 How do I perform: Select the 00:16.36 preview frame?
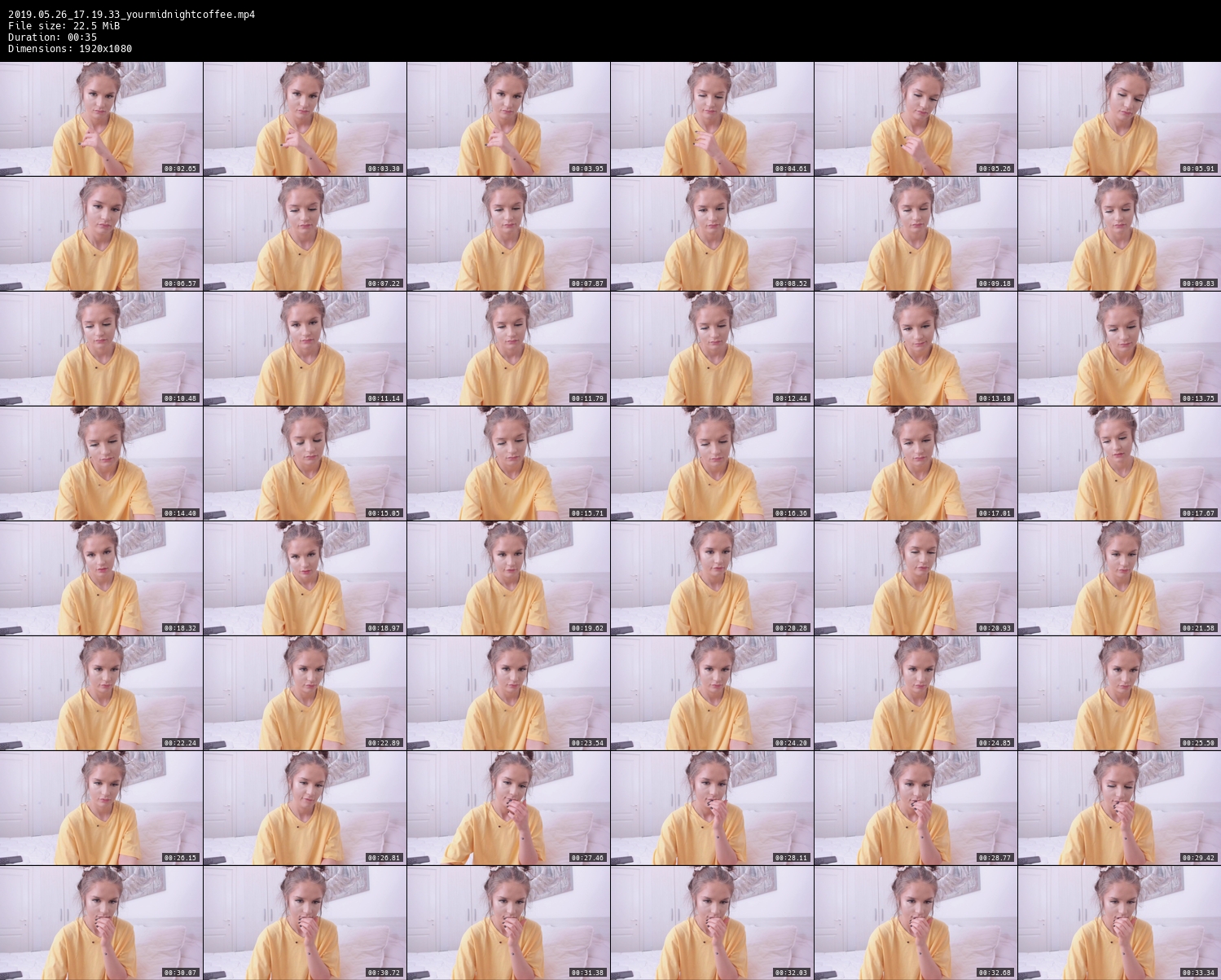(x=712, y=464)
